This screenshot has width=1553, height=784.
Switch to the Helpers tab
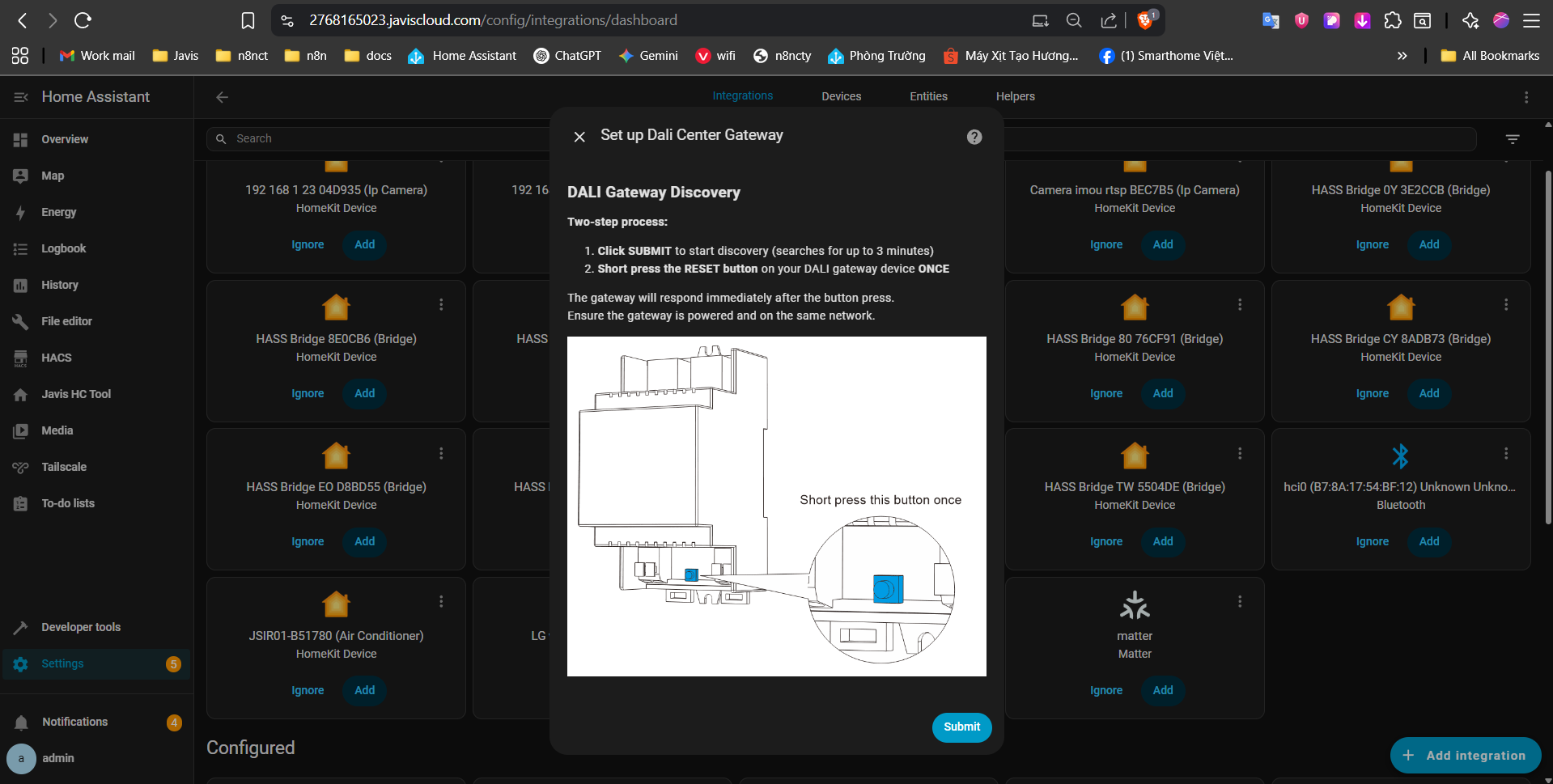coord(1015,96)
